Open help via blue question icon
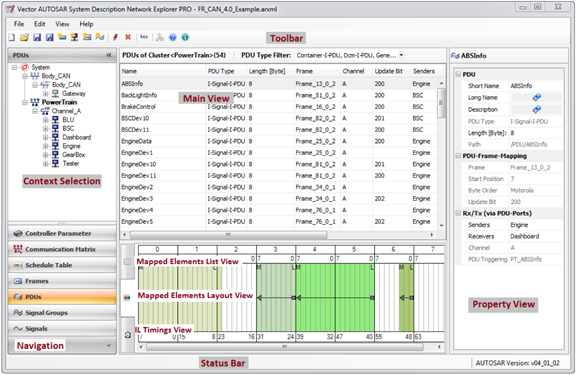 coord(173,37)
